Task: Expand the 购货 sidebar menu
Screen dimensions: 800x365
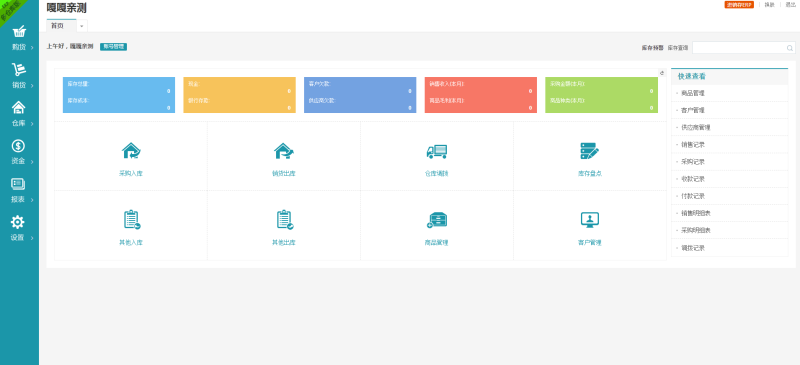Action: point(19,38)
